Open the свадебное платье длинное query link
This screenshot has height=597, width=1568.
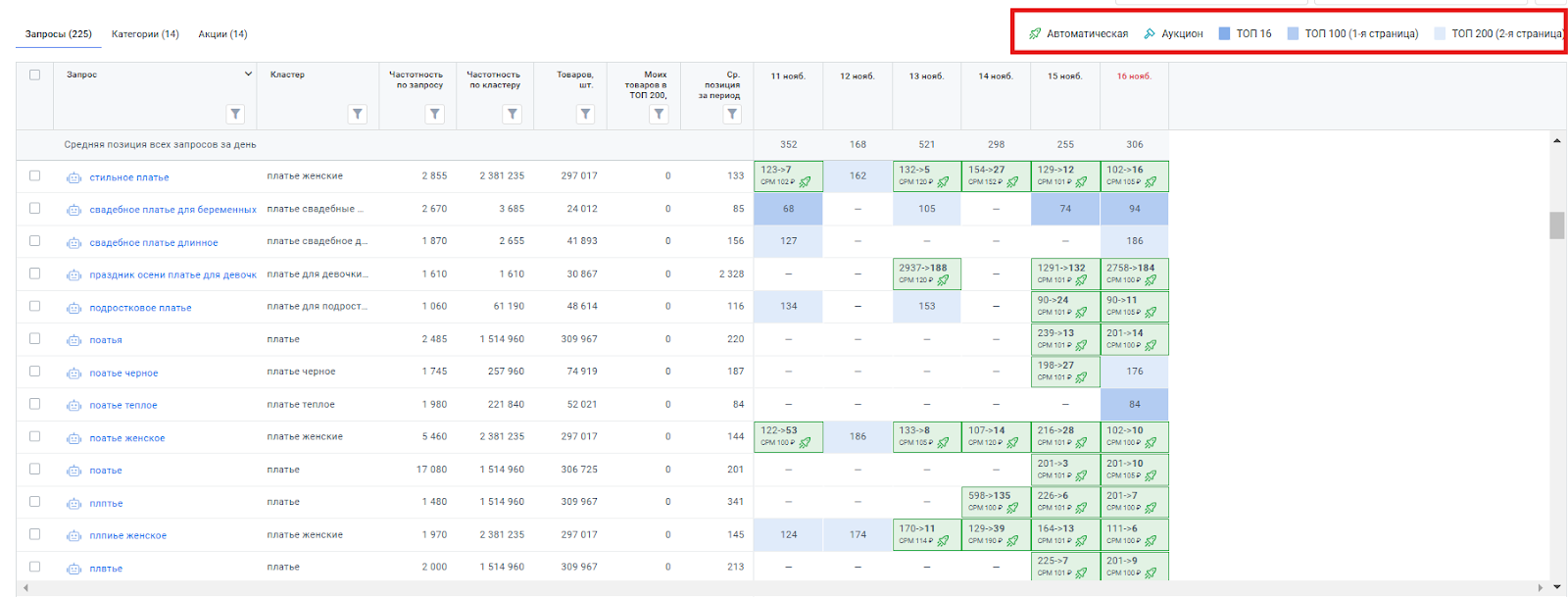click(x=154, y=243)
